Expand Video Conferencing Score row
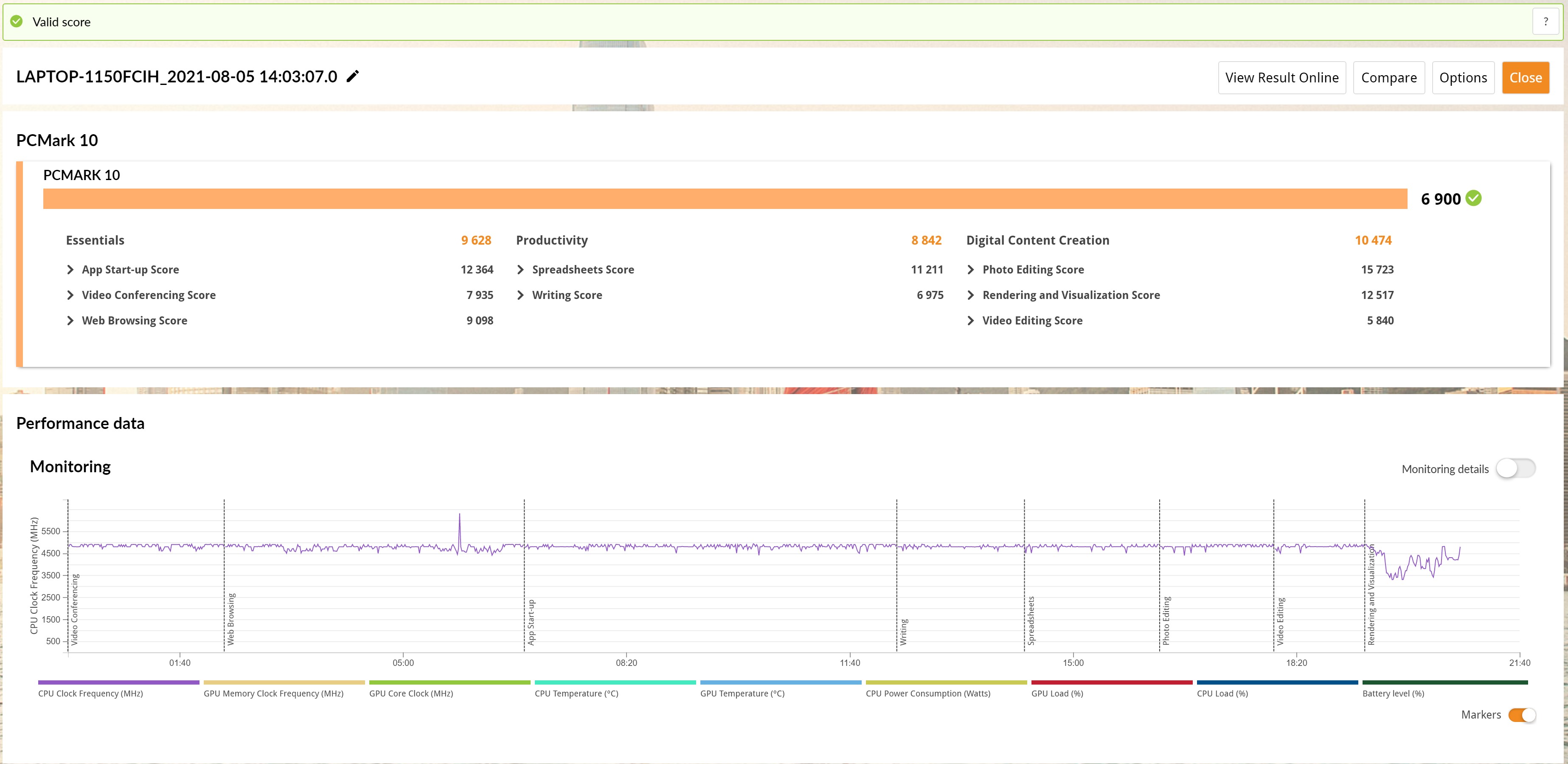1568x764 pixels. pos(70,295)
